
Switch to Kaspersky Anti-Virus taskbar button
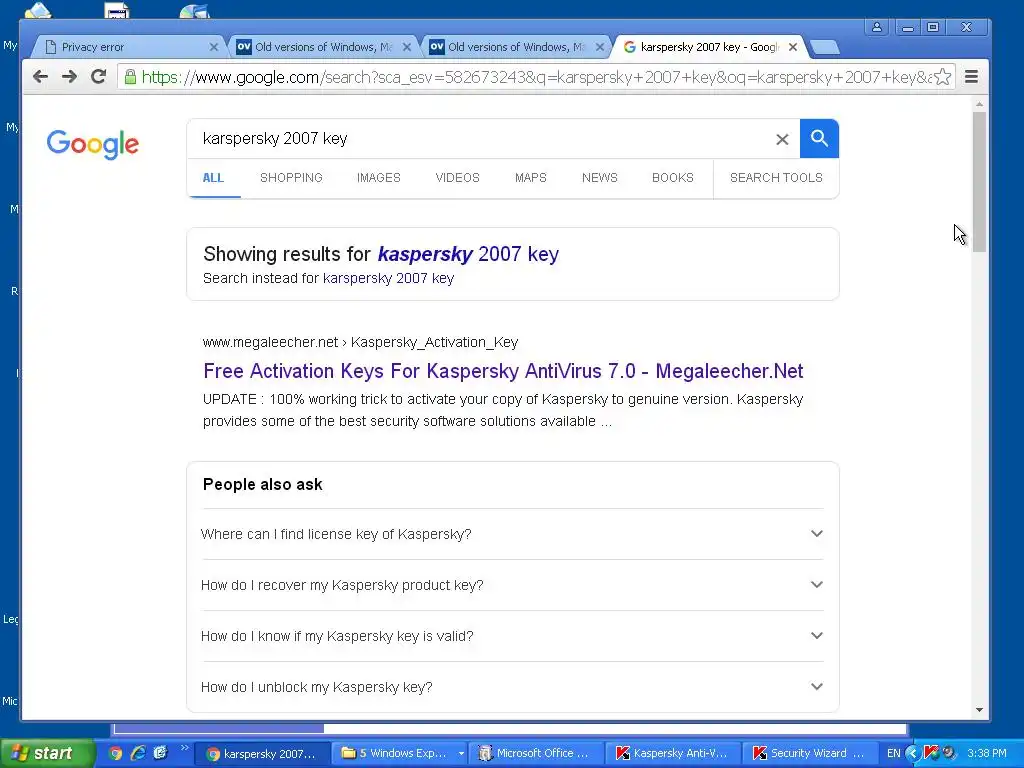pyautogui.click(x=674, y=754)
